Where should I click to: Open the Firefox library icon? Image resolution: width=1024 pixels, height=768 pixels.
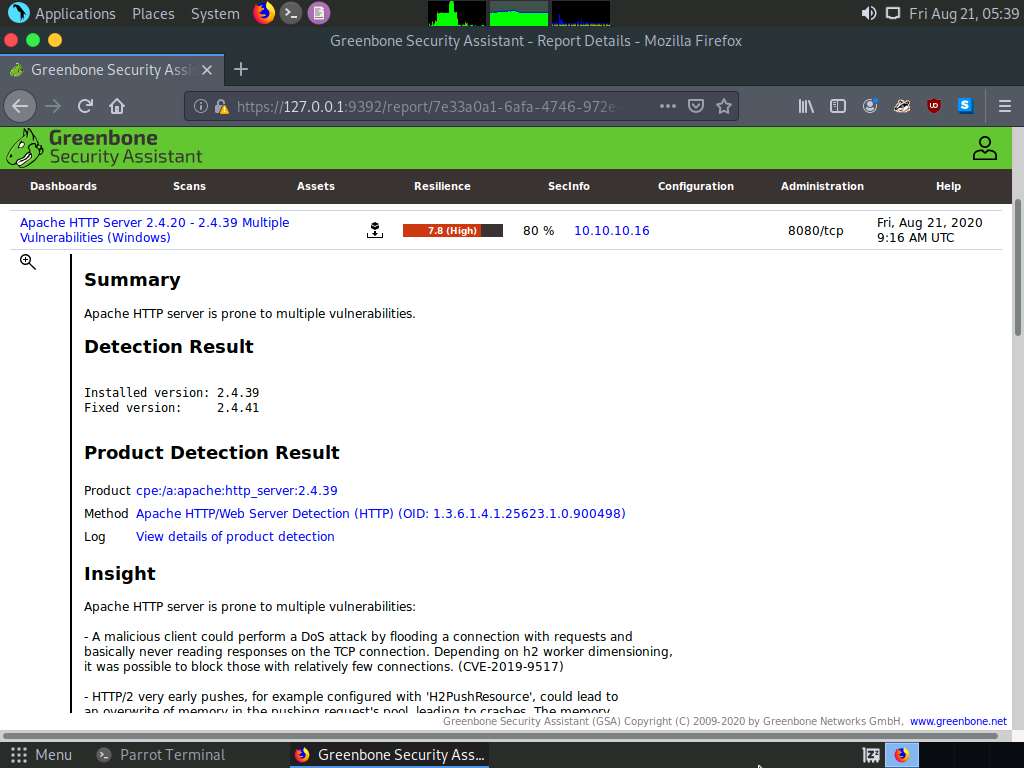[806, 106]
